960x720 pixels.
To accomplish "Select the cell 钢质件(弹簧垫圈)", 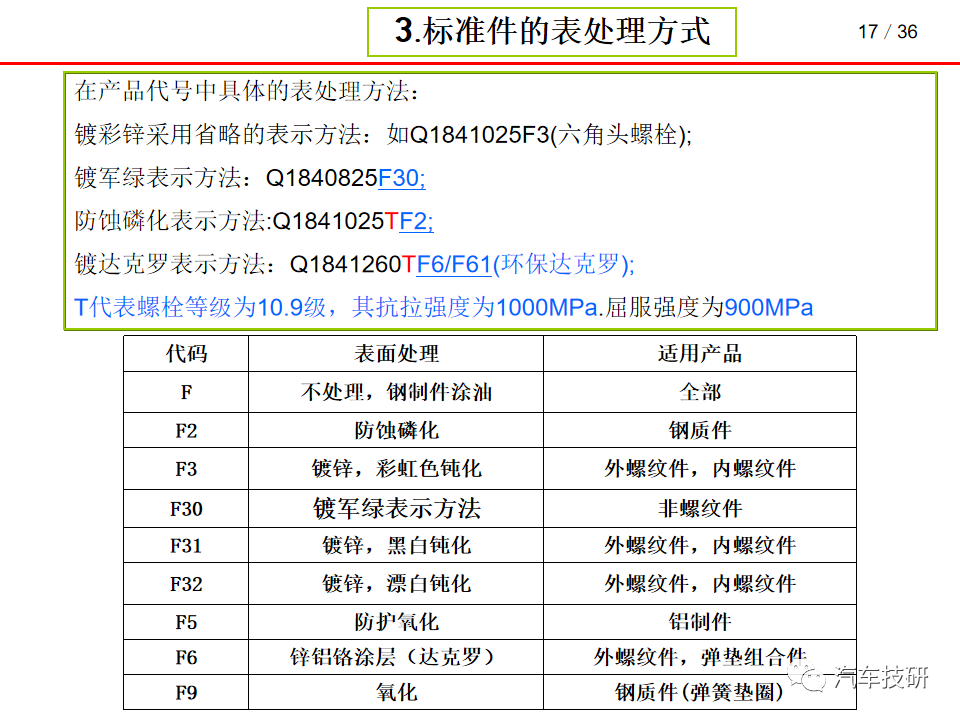I will (700, 692).
